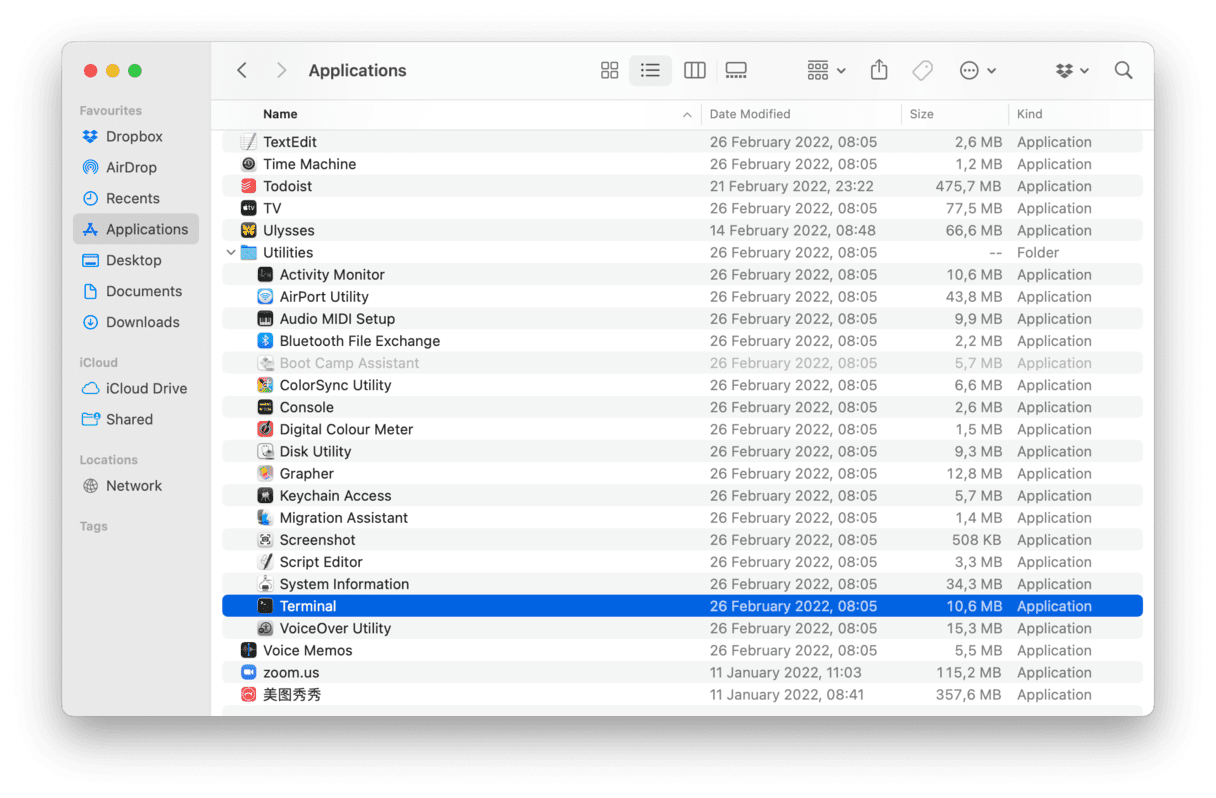Image resolution: width=1216 pixels, height=798 pixels.
Task: Open the group-by options dropdown
Action: point(826,70)
